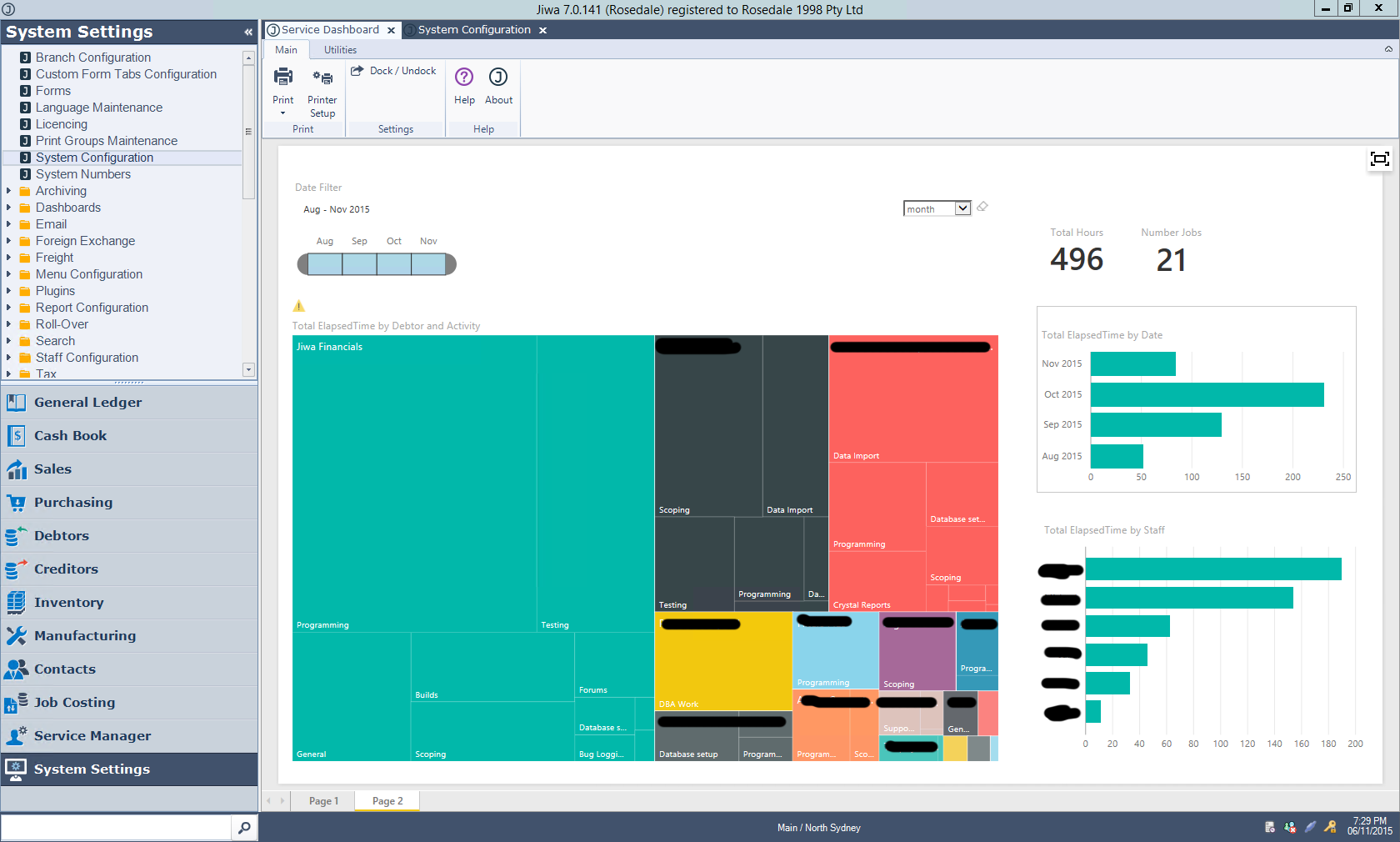Screen dimensions: 1400x842
Task: Open the About Jiwa icon
Action: click(498, 78)
